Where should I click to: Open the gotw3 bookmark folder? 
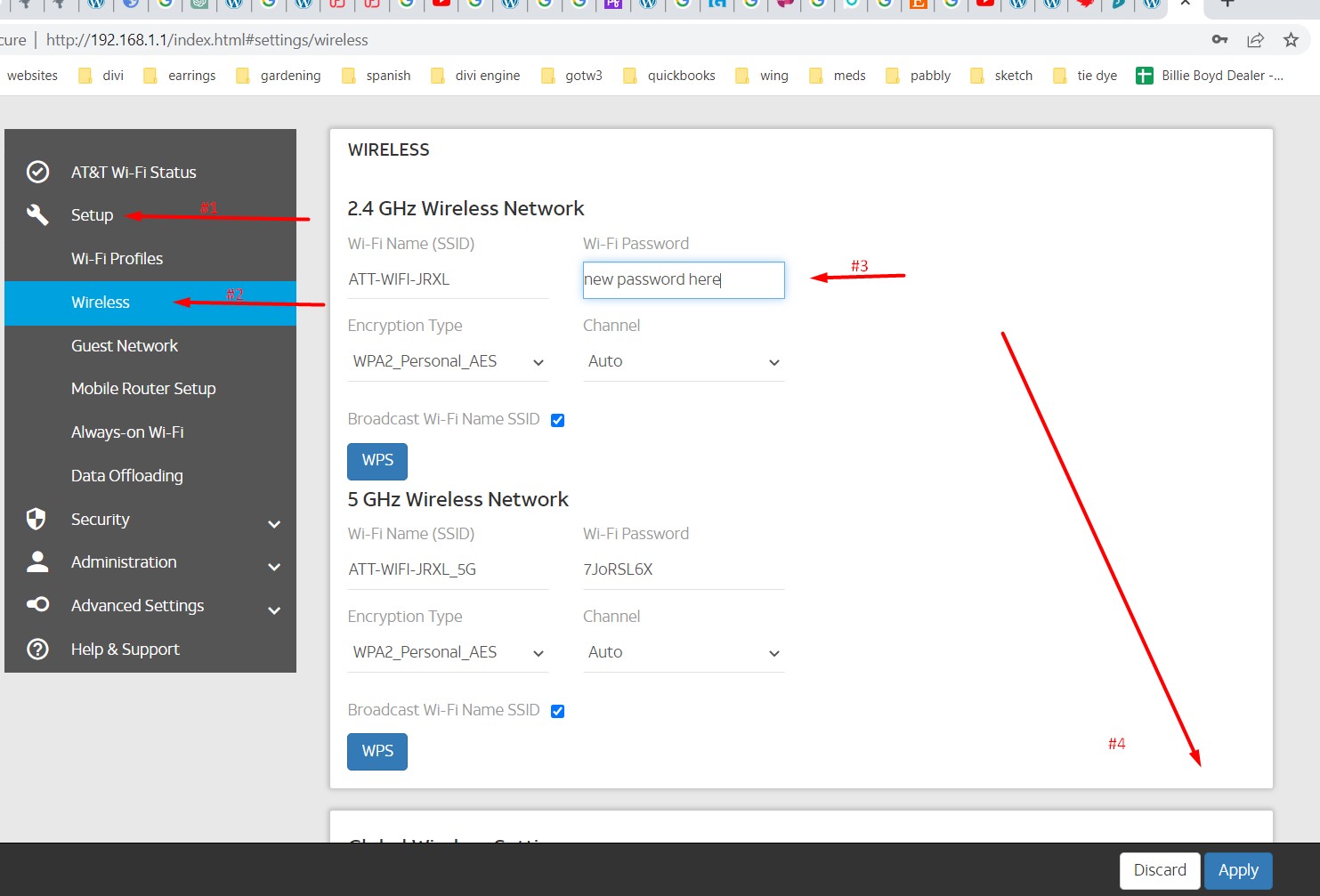pyautogui.click(x=571, y=76)
